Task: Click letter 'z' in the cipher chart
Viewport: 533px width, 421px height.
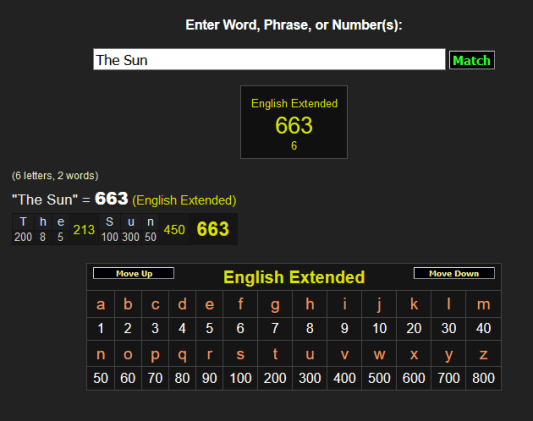Action: (483, 354)
